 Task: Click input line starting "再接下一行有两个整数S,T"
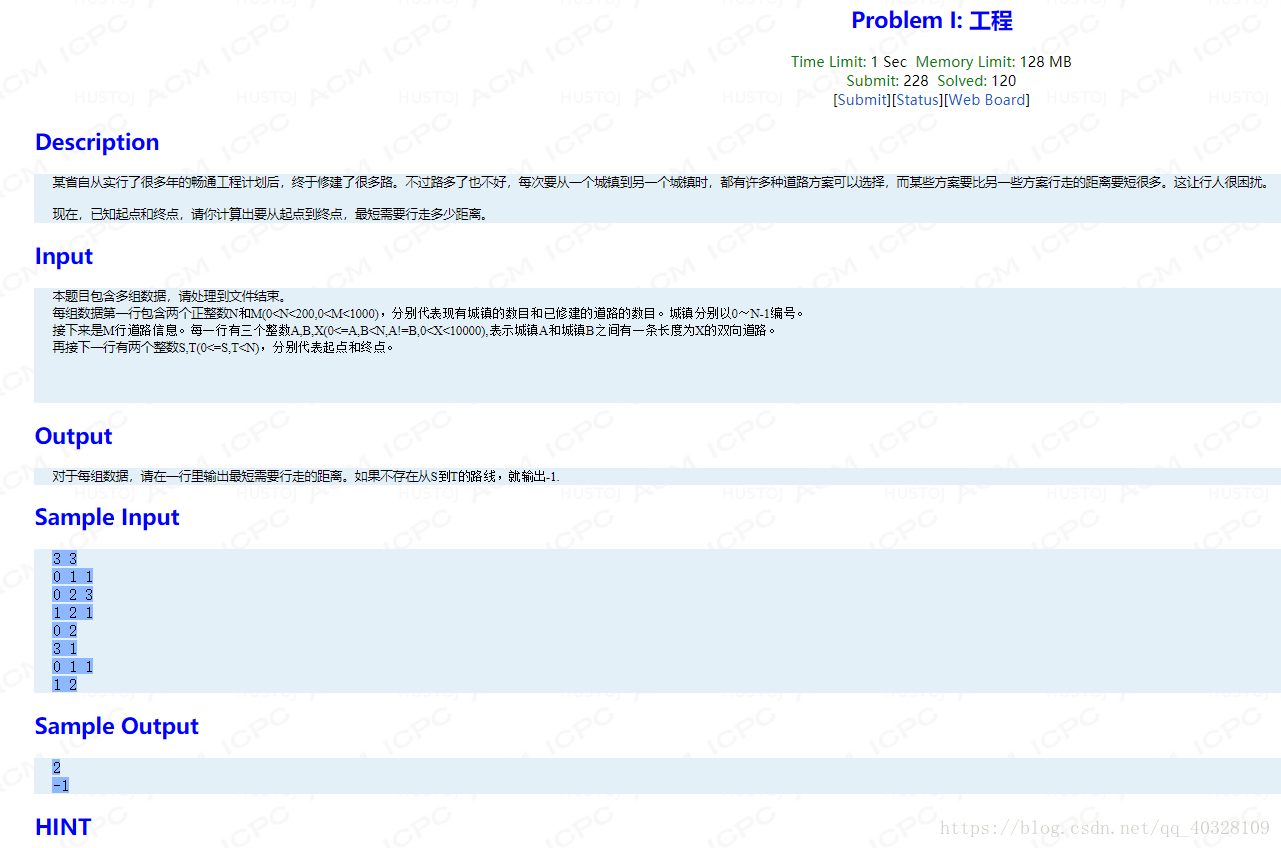coord(223,347)
